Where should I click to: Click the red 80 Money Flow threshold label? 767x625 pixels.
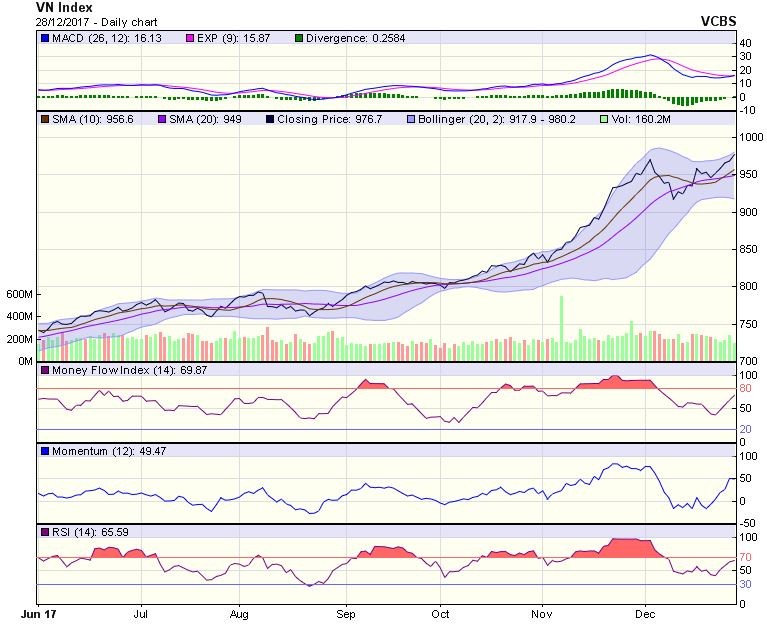(746, 389)
